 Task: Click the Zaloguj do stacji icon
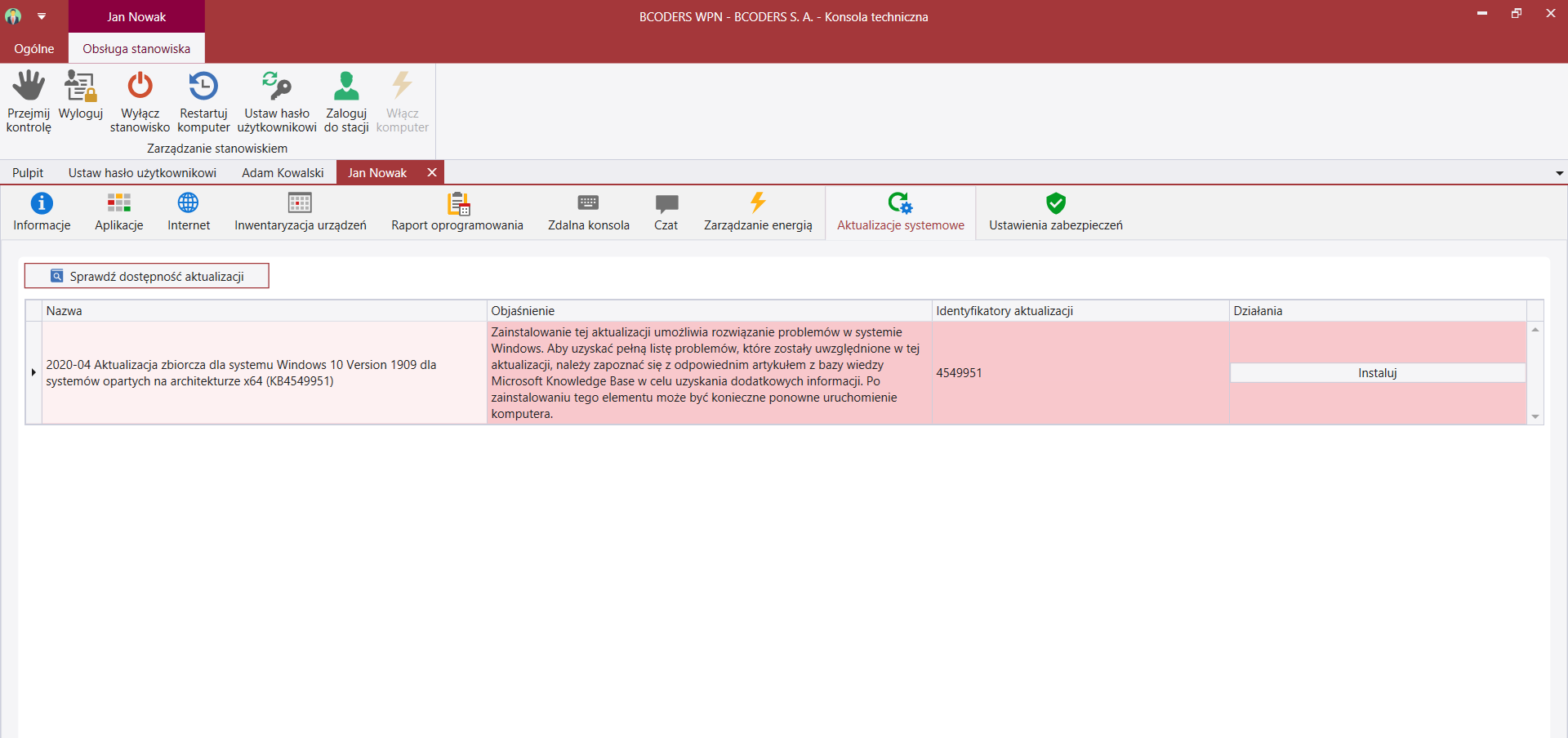(346, 86)
